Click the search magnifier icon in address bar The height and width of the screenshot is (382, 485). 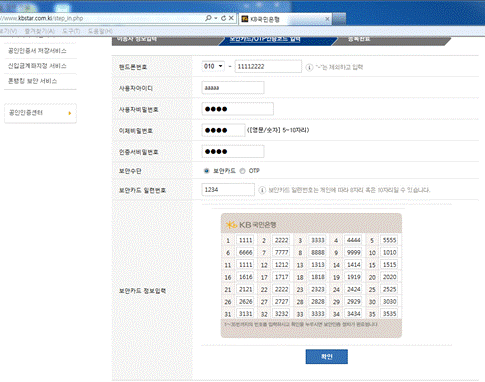(208, 18)
